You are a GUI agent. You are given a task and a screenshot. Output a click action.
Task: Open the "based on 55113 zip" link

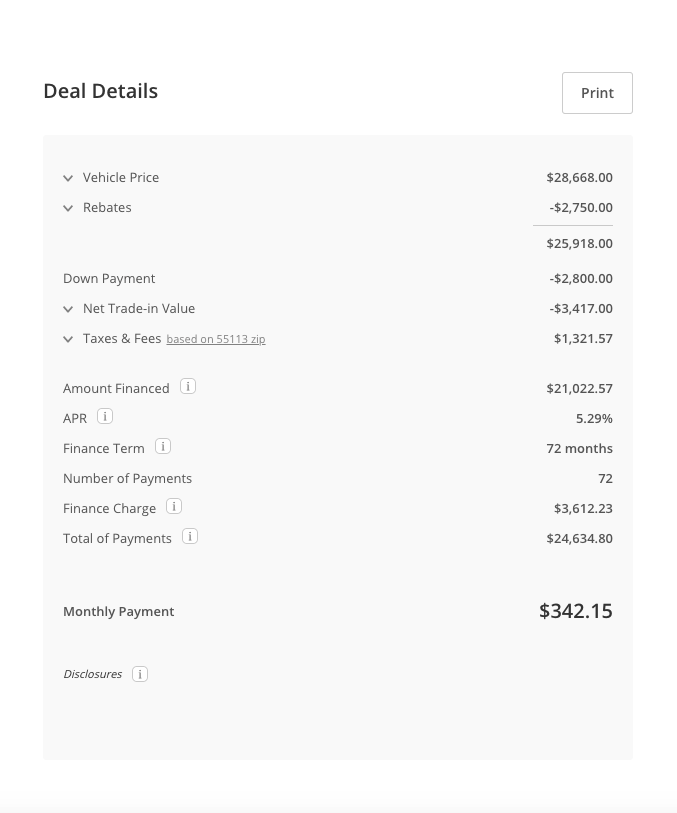coord(216,339)
